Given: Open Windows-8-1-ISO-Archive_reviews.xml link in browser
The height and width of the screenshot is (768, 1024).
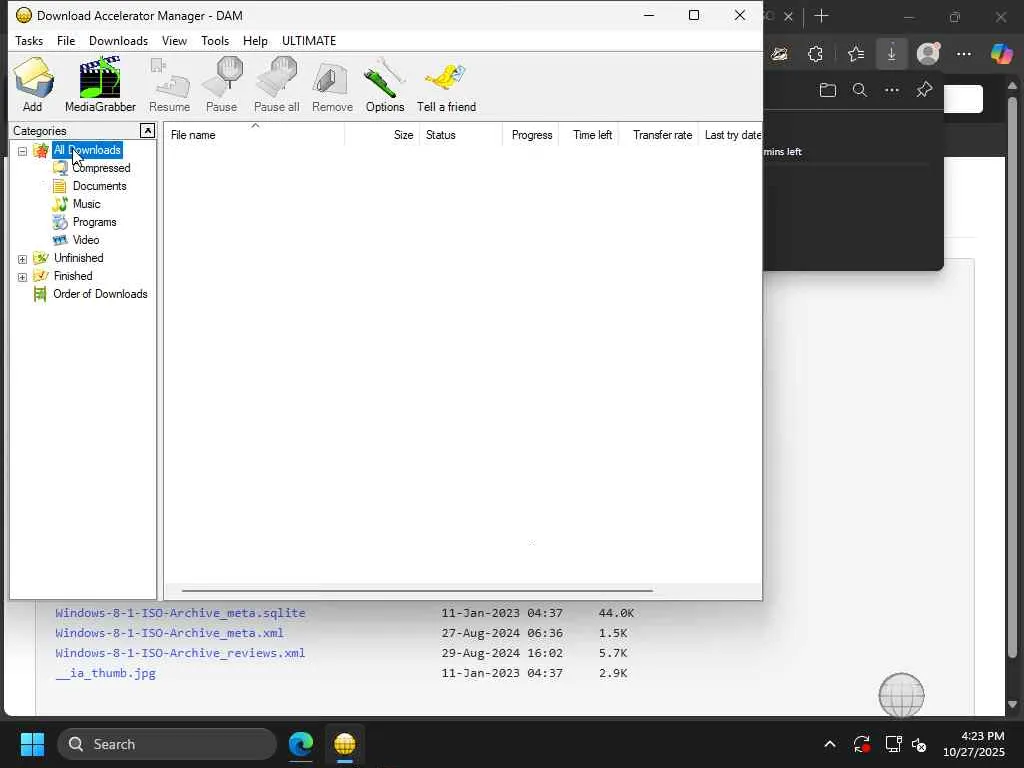Looking at the screenshot, I should pos(180,652).
